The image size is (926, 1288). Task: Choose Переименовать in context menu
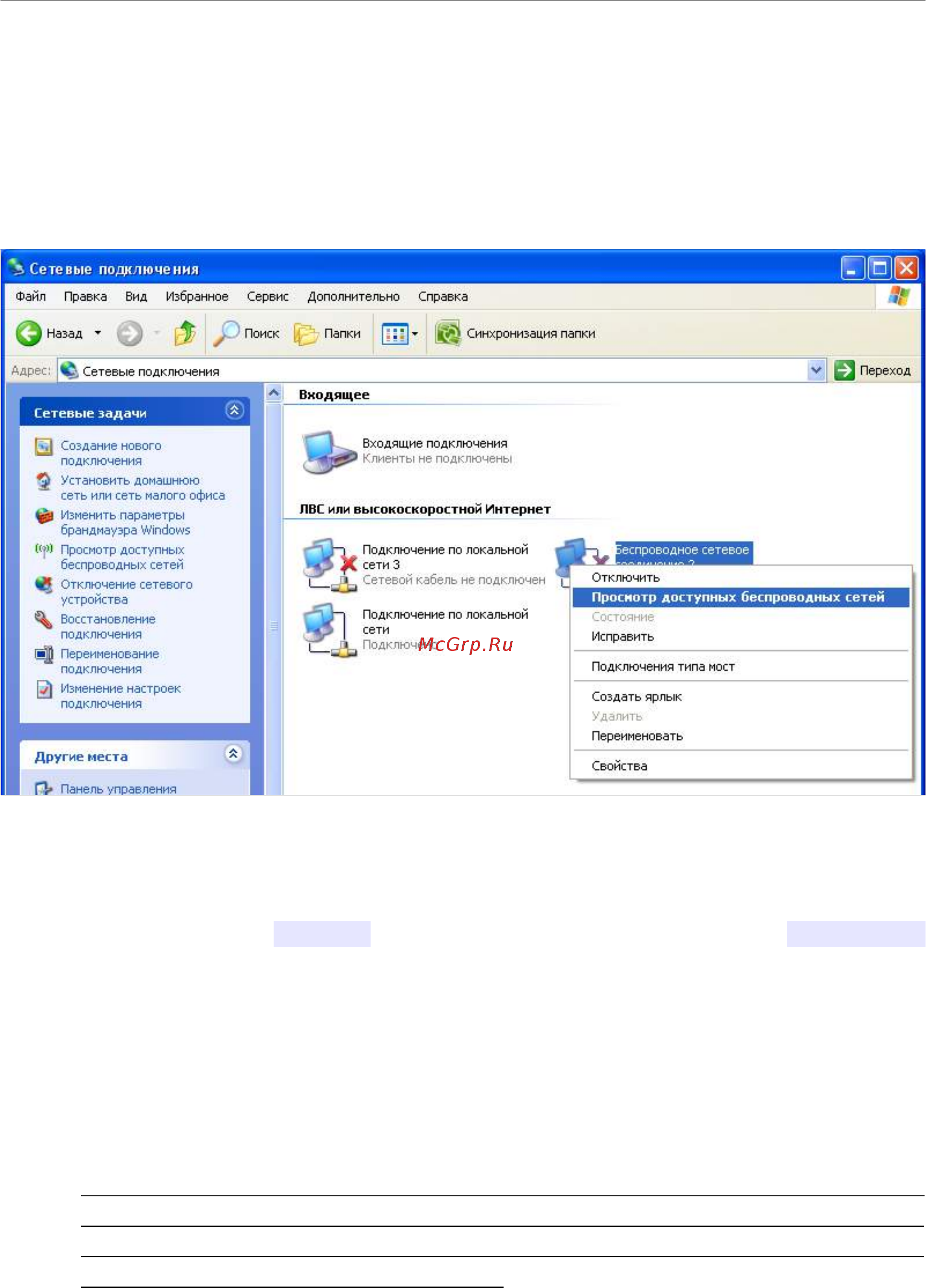coord(741,736)
